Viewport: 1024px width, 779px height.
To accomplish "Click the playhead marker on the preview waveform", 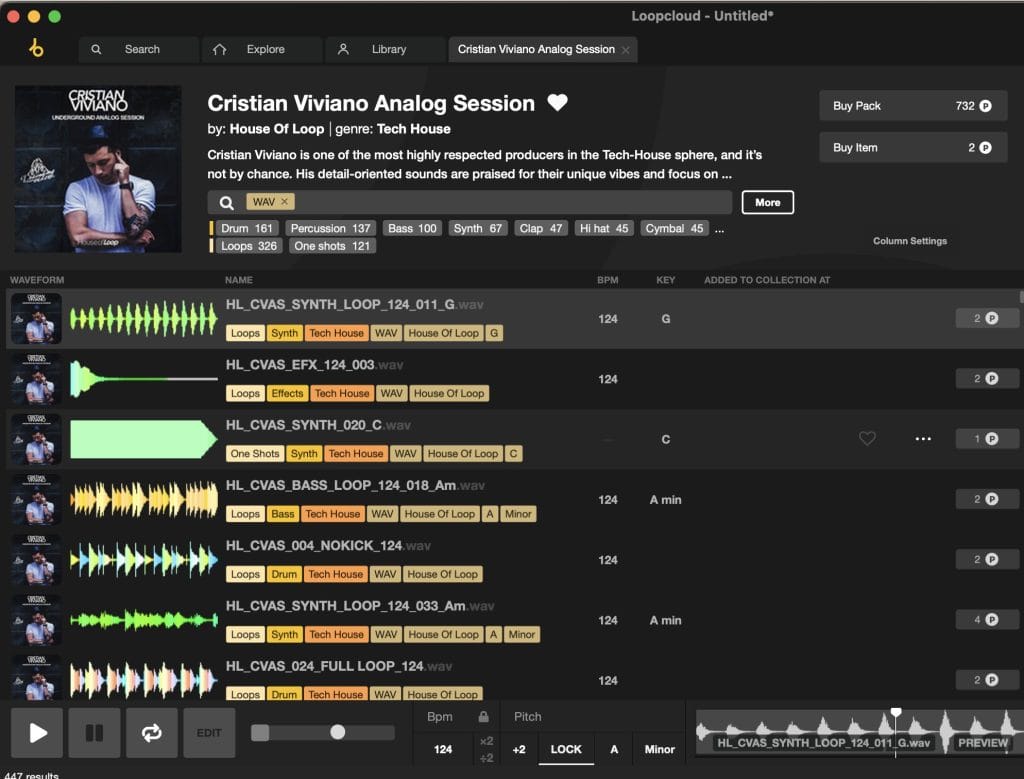I will 896,712.
